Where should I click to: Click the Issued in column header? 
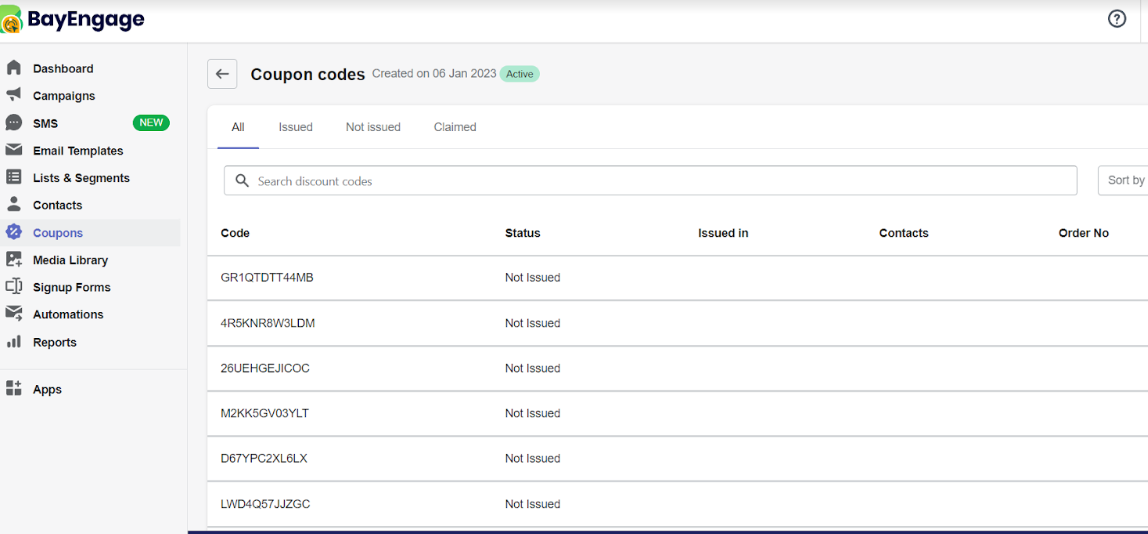coord(723,233)
